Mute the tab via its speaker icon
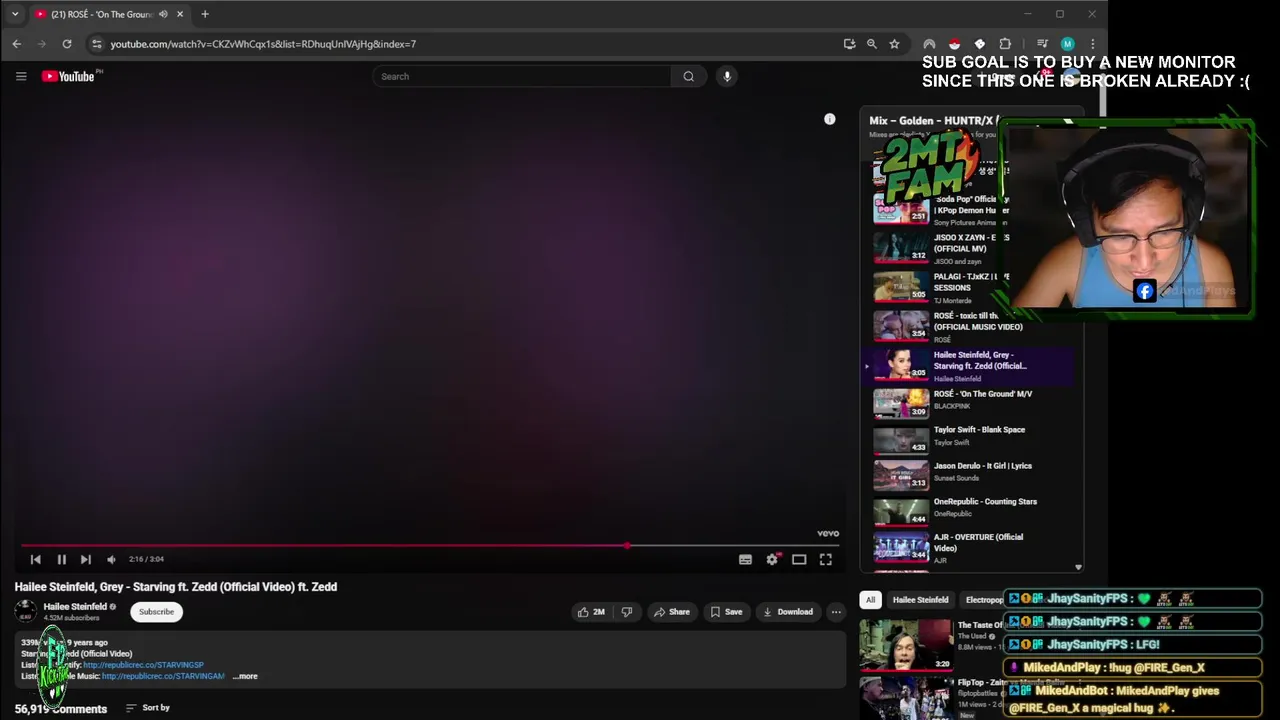This screenshot has width=1280, height=720. (163, 14)
